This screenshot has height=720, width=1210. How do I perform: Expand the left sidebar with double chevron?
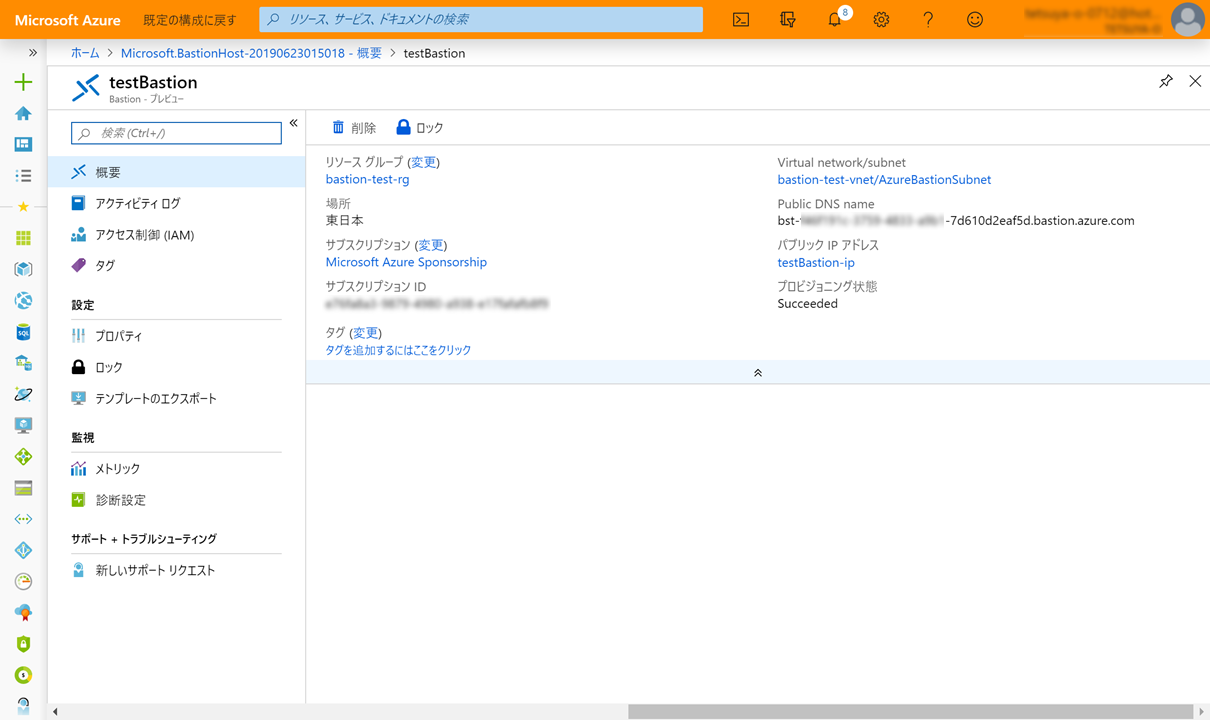(x=33, y=52)
